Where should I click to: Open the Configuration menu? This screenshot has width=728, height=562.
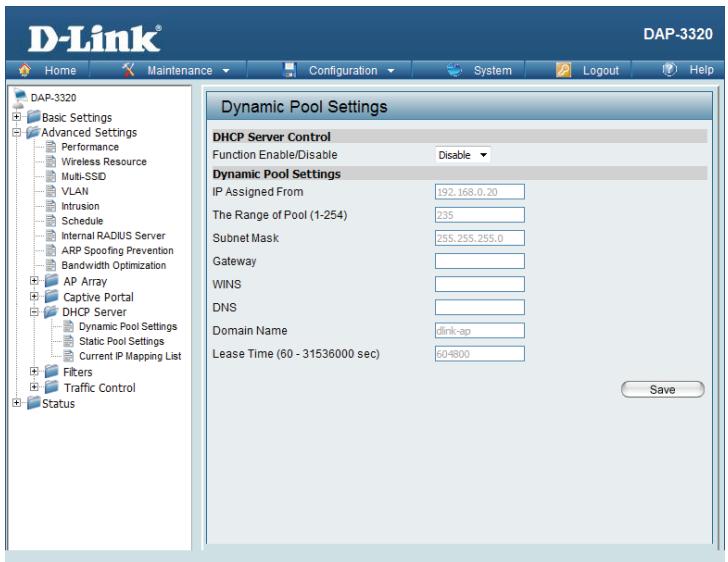343,71
